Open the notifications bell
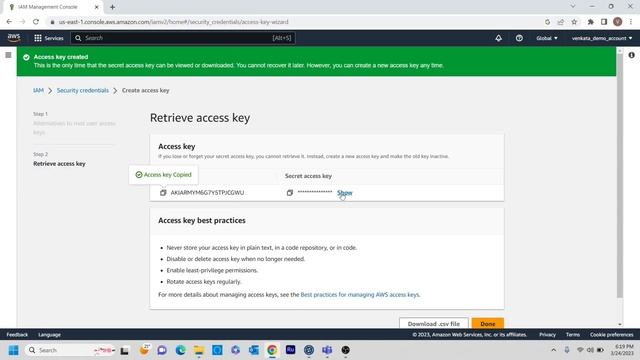Screen dimensions: 640x360 [x=498, y=38]
